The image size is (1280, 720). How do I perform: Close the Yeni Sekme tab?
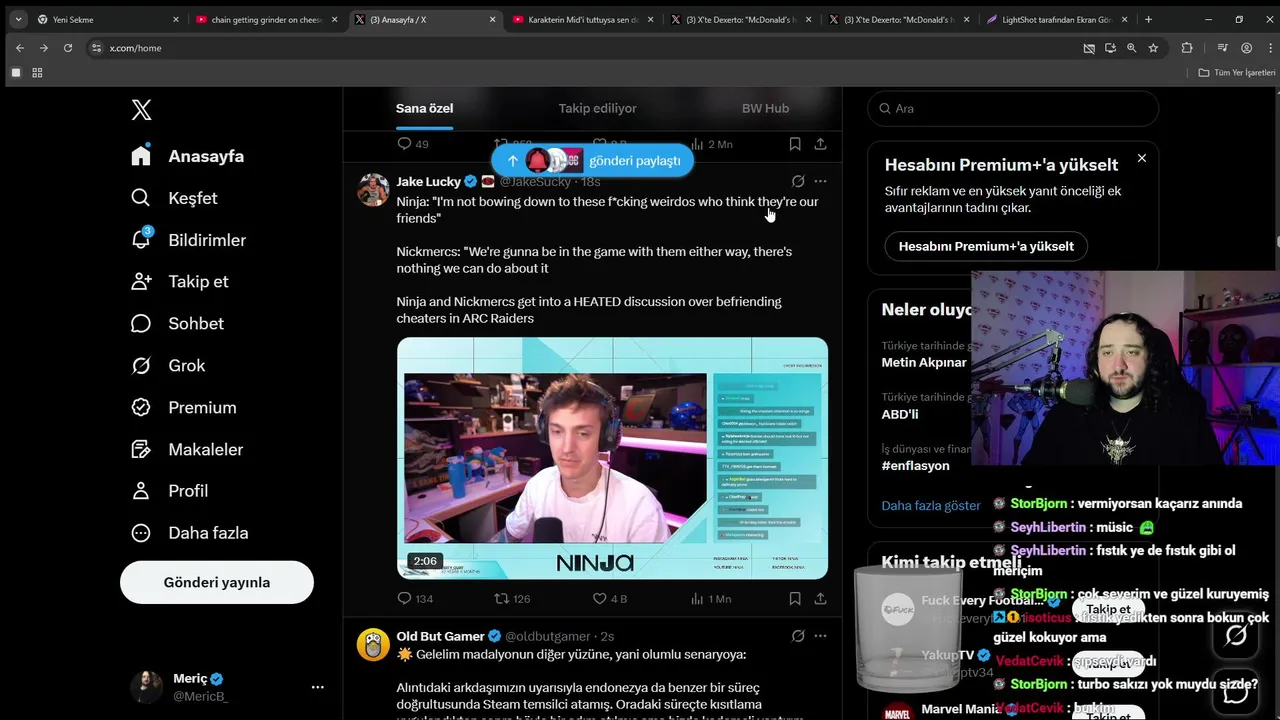coord(175,19)
